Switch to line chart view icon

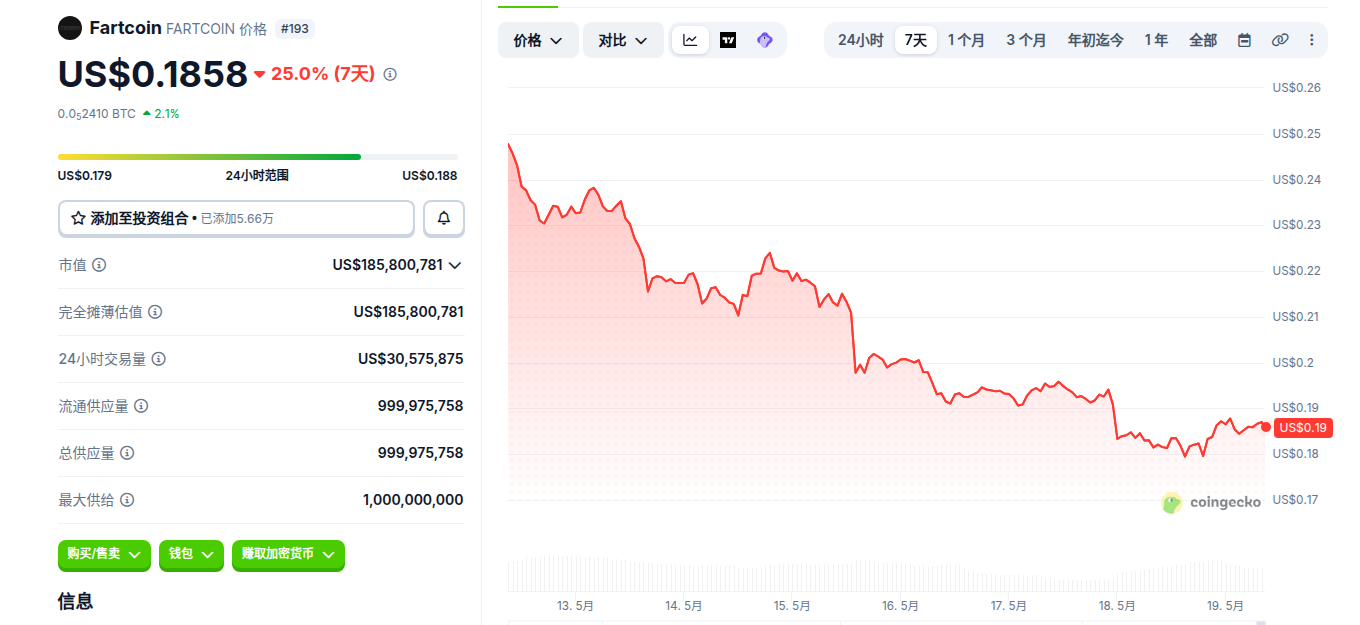tap(690, 40)
